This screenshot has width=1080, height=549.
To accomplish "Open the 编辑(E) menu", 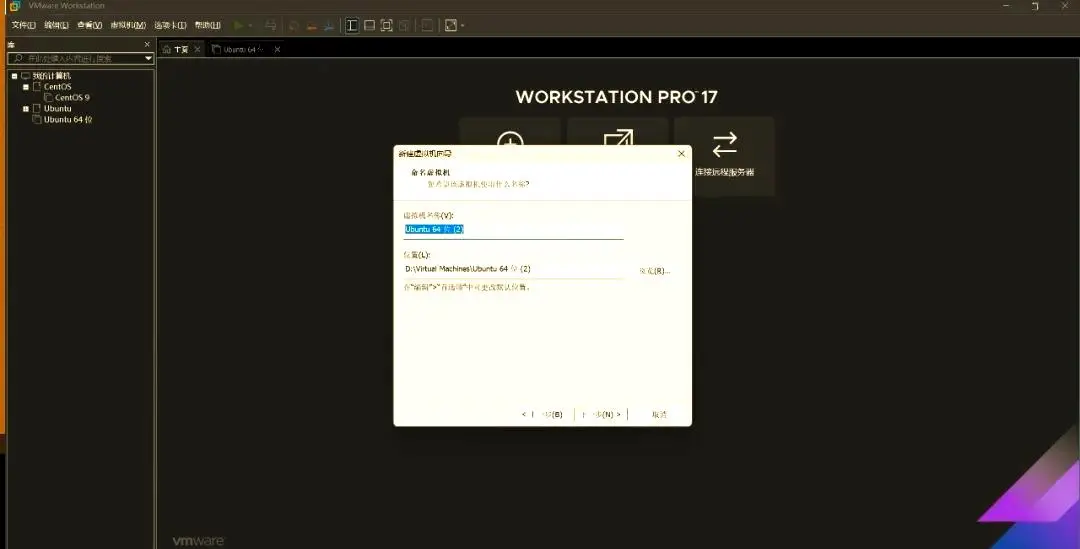I will pyautogui.click(x=56, y=25).
